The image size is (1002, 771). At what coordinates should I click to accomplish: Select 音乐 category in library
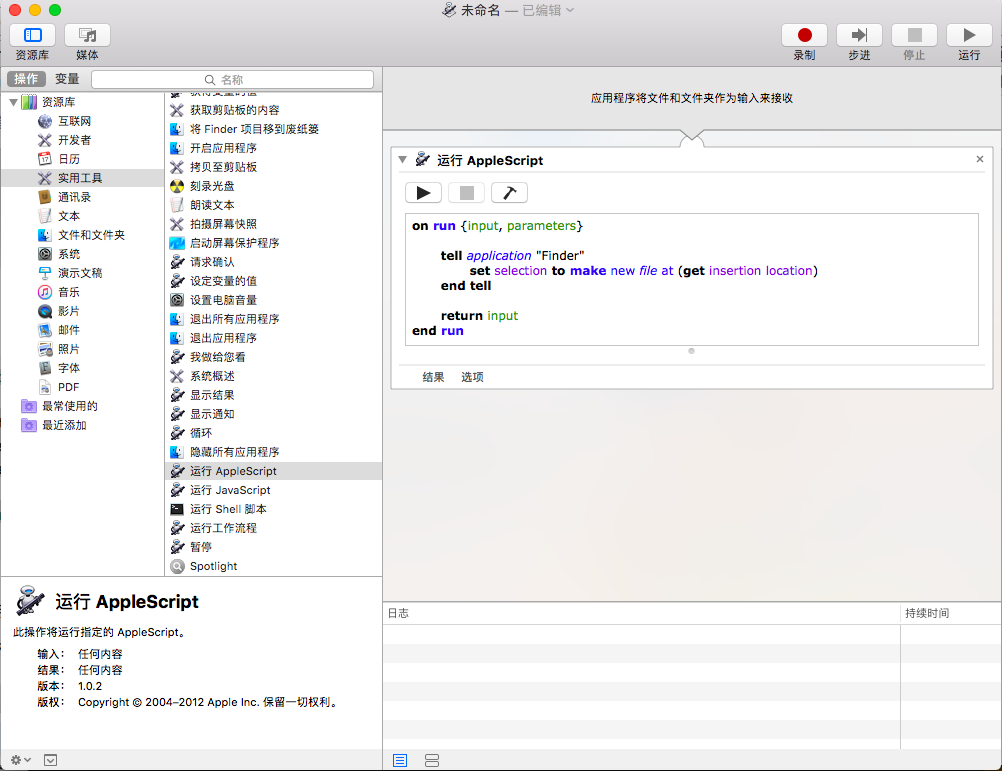coord(82,292)
